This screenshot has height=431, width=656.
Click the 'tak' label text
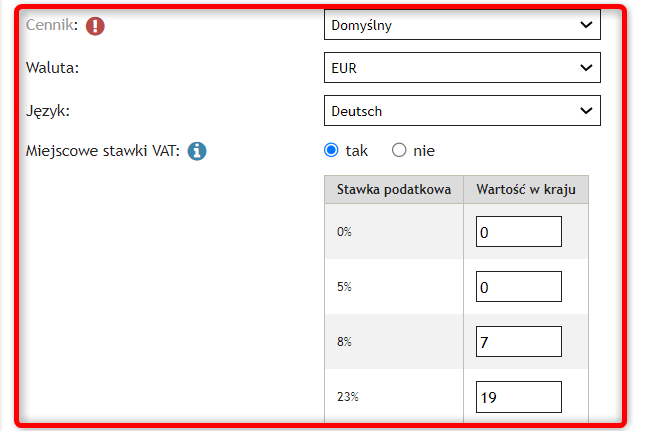coord(356,151)
